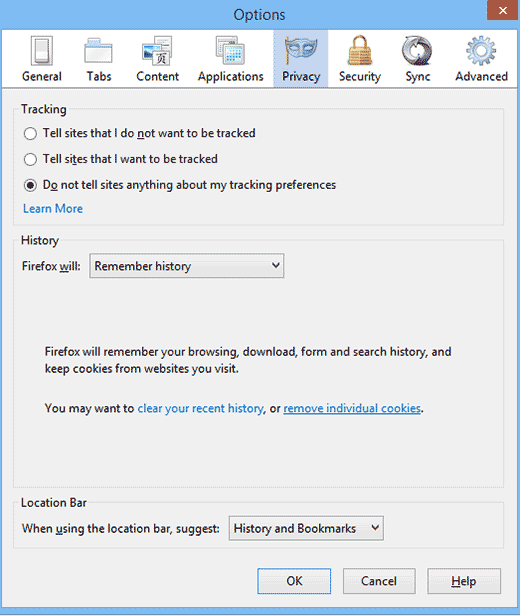520x616 pixels.
Task: Click the Learn More tracking link
Action: [x=53, y=209]
